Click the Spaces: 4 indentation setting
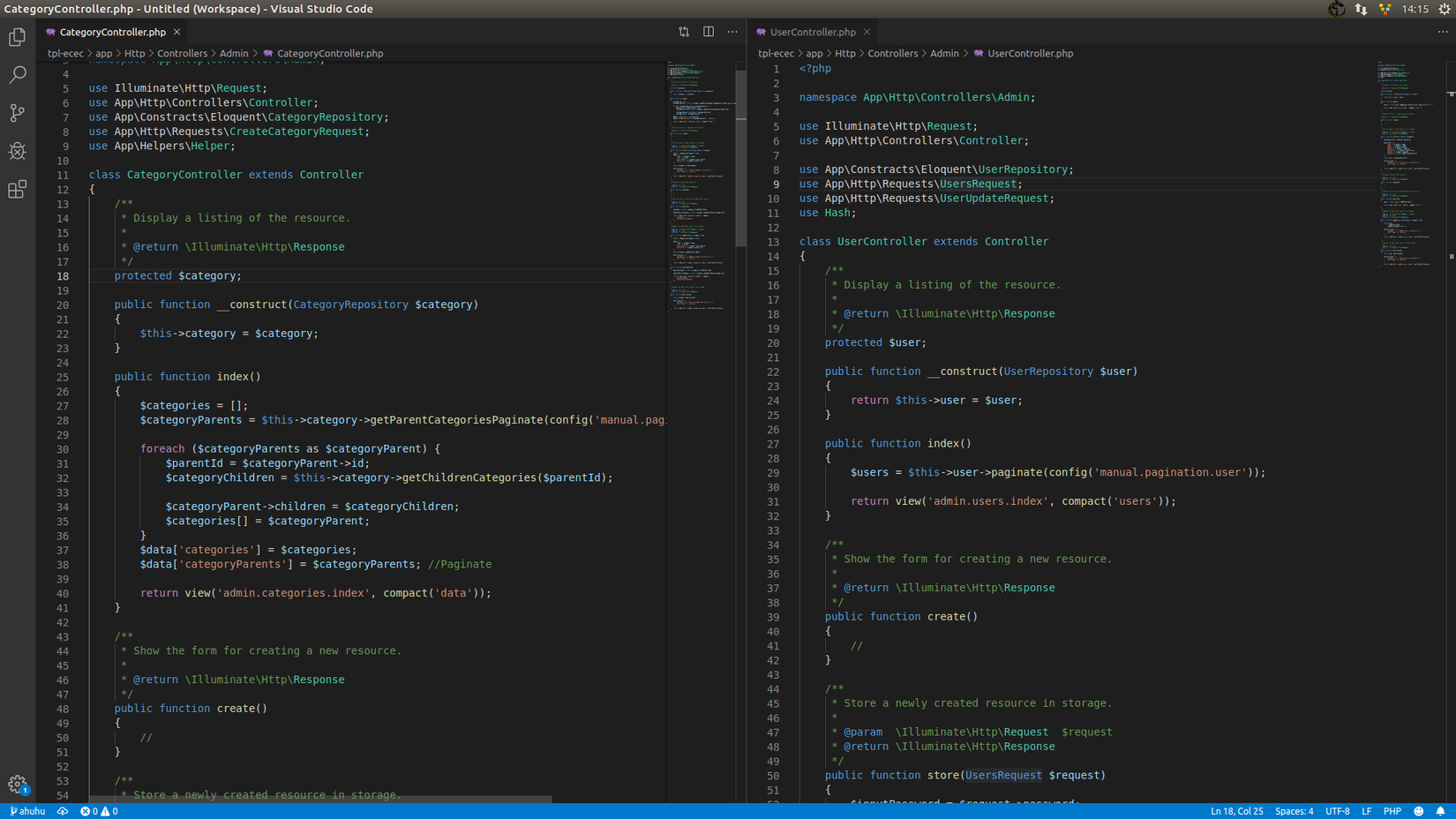Viewport: 1456px width, 819px height. [1294, 811]
